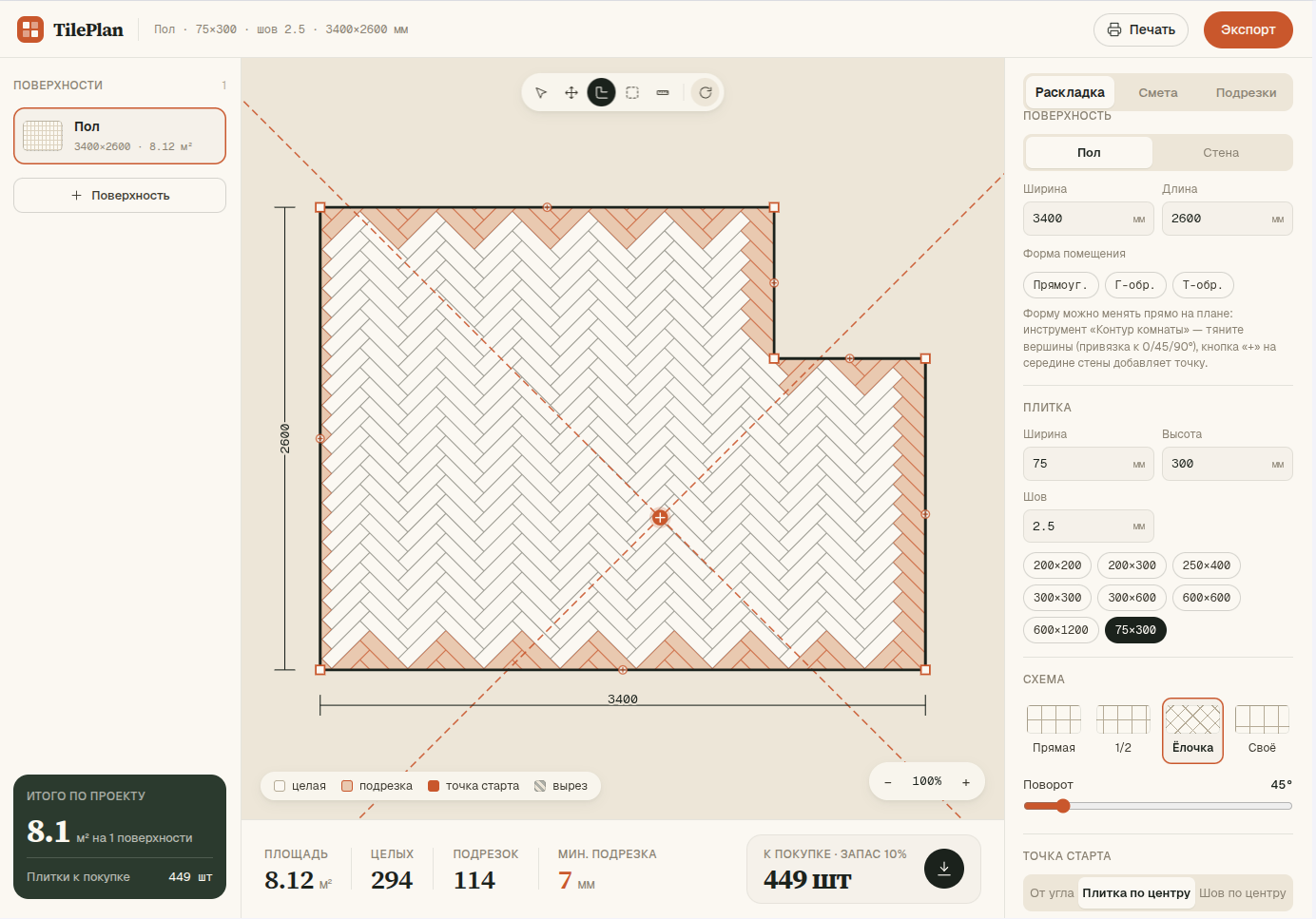Pick the 200×300 tile preset
The height and width of the screenshot is (919, 1316).
(1132, 565)
